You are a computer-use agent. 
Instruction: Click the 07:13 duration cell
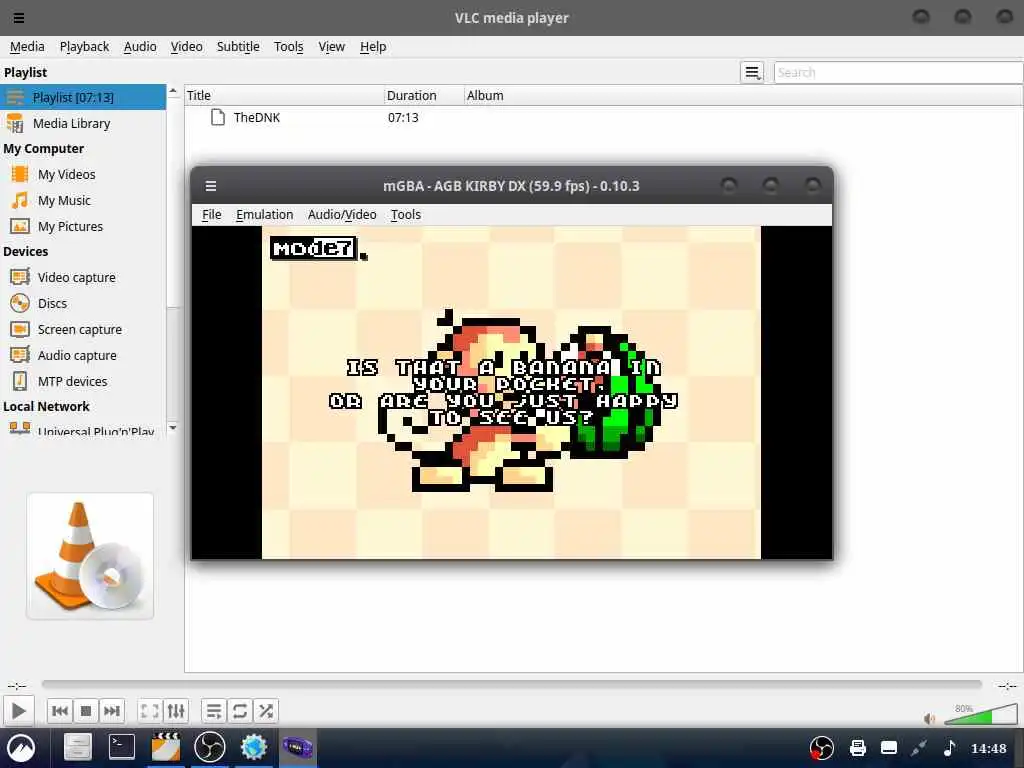403,118
